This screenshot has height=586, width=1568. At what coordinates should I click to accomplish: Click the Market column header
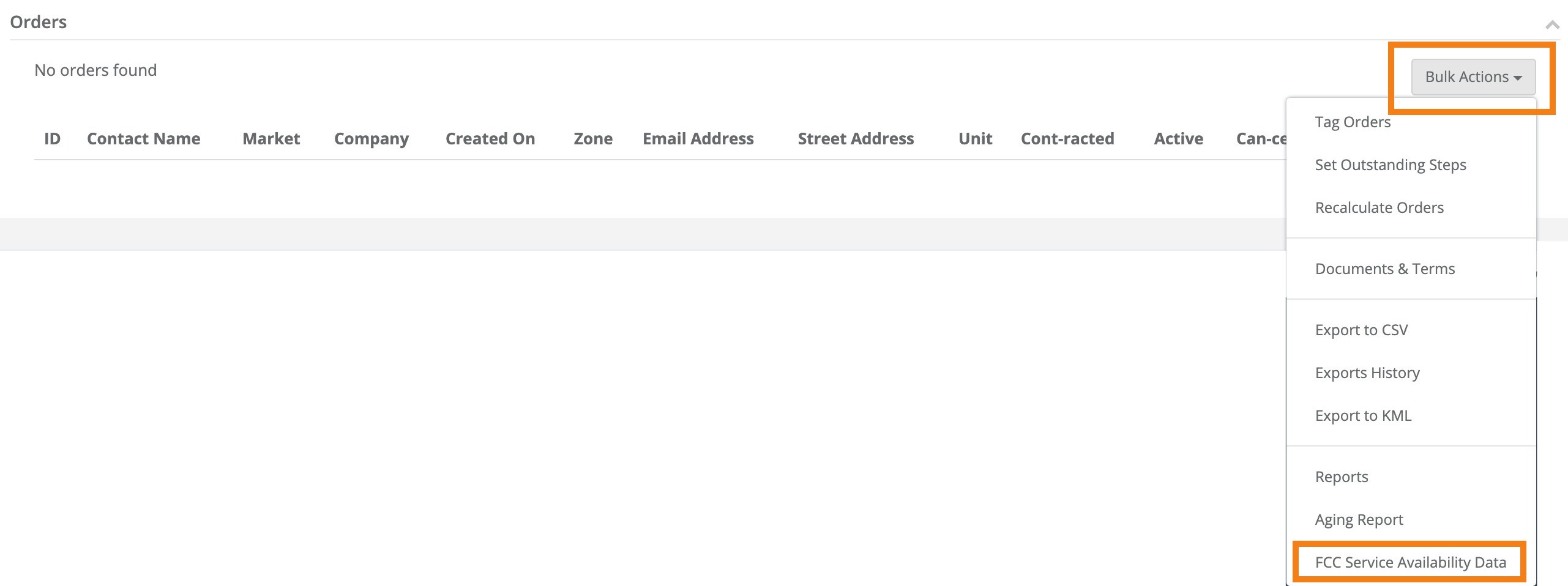click(271, 138)
